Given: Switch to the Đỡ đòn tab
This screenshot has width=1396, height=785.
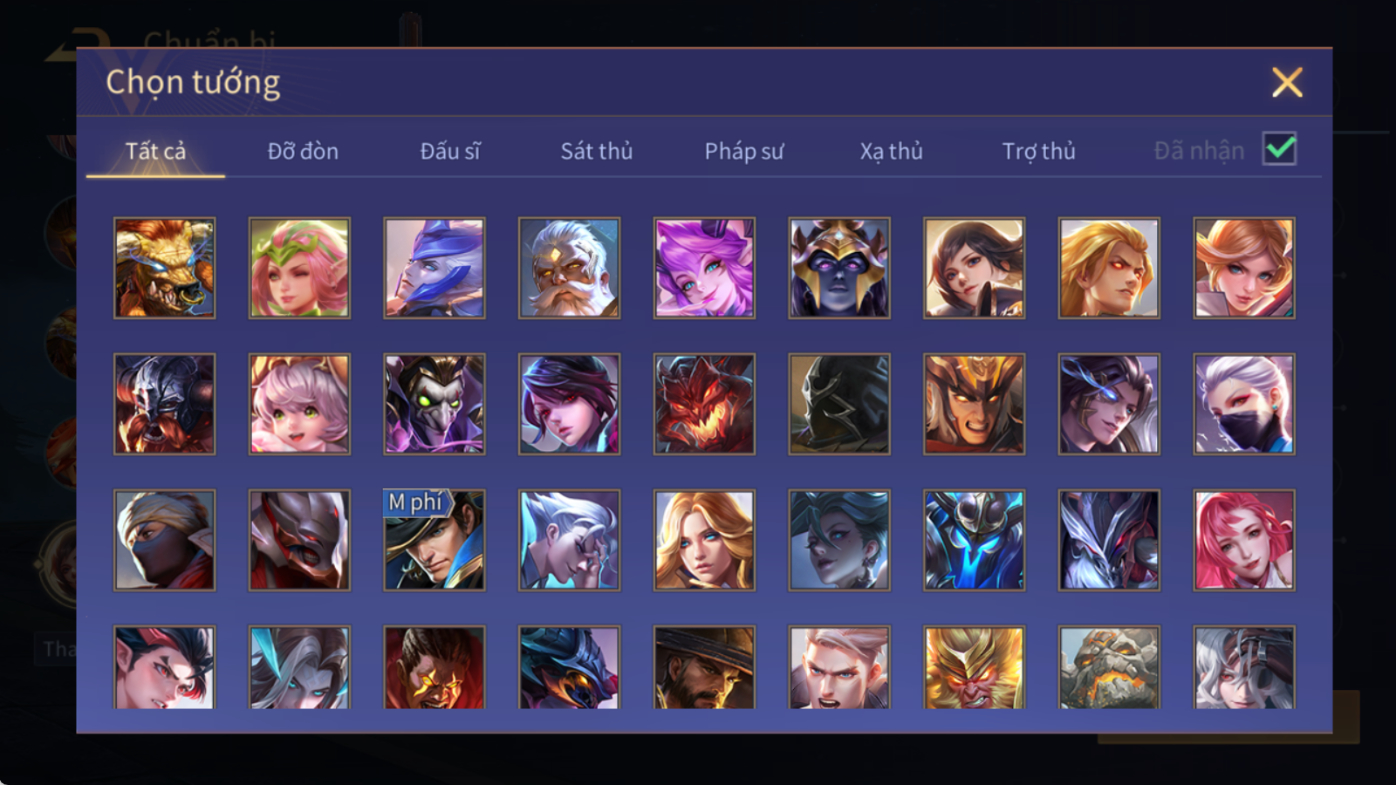Looking at the screenshot, I should click(x=303, y=151).
